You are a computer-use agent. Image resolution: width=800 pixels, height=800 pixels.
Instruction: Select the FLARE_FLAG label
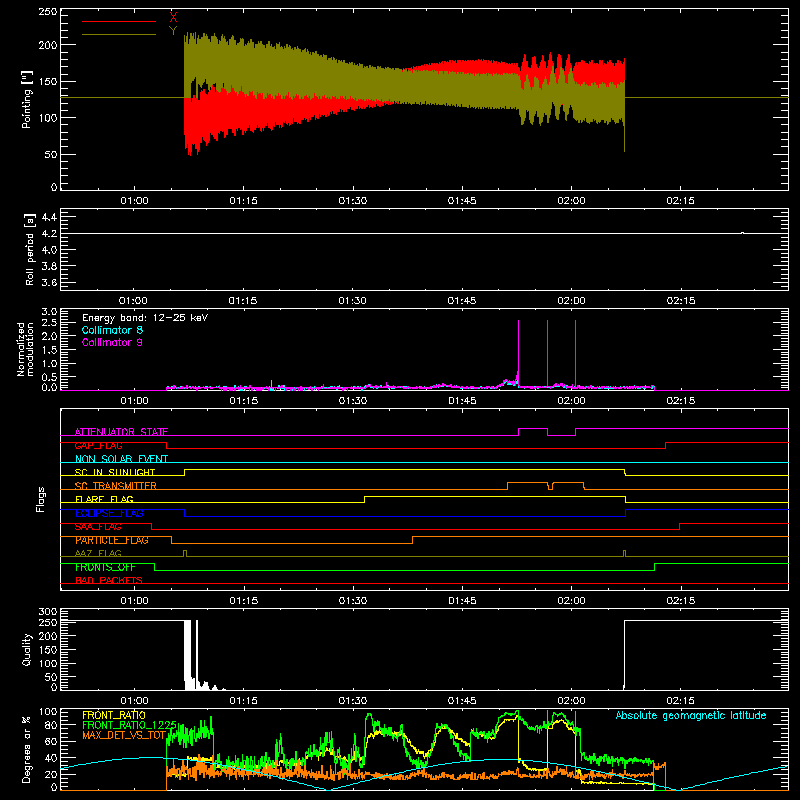click(x=104, y=499)
